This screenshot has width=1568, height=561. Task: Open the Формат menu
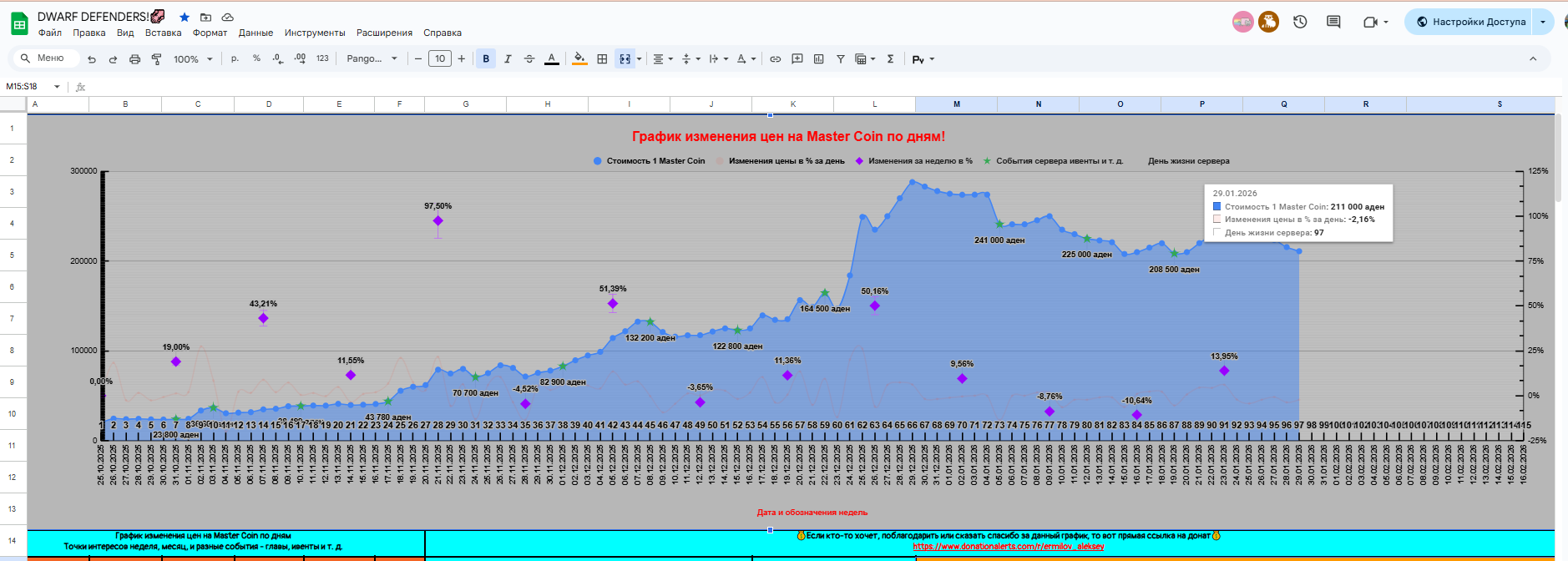tap(210, 33)
